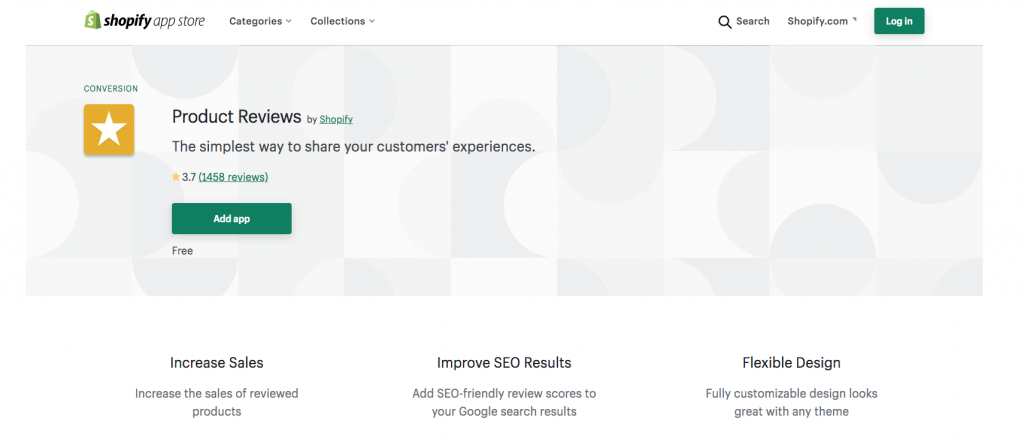
Task: Open the Shopify.com menu link
Action: coord(818,21)
